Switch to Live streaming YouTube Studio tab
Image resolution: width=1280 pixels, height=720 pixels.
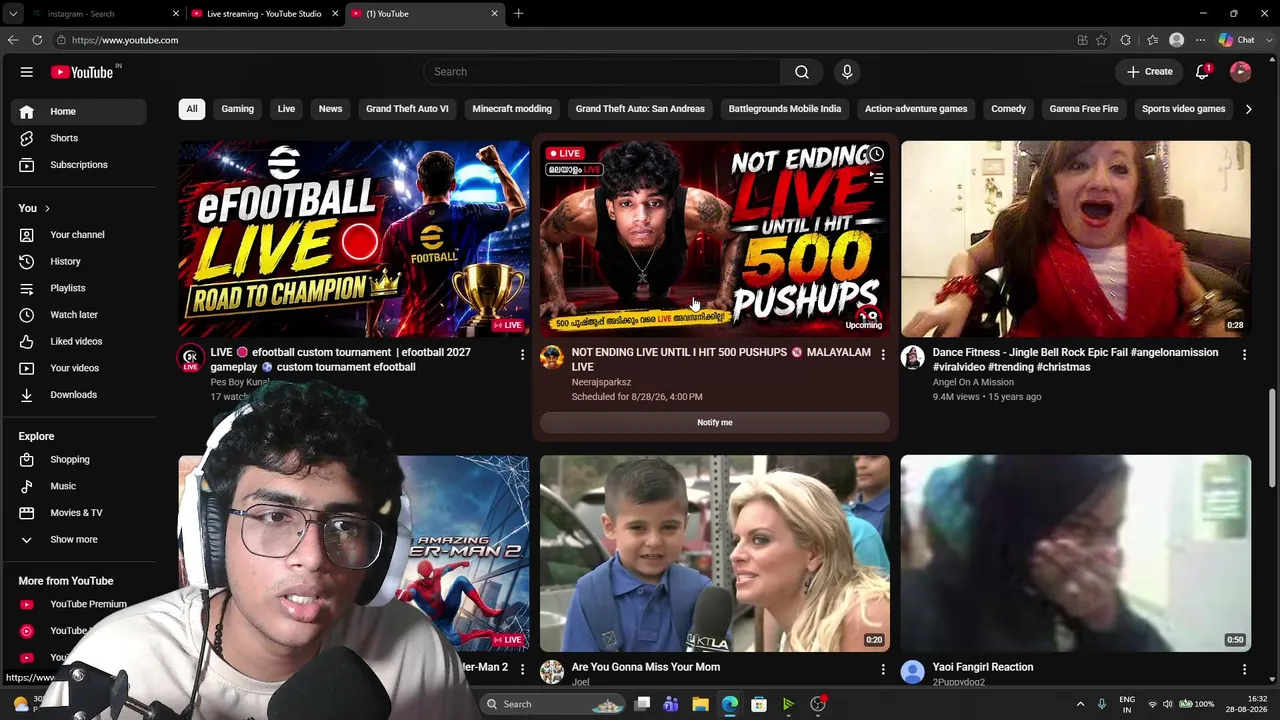264,14
